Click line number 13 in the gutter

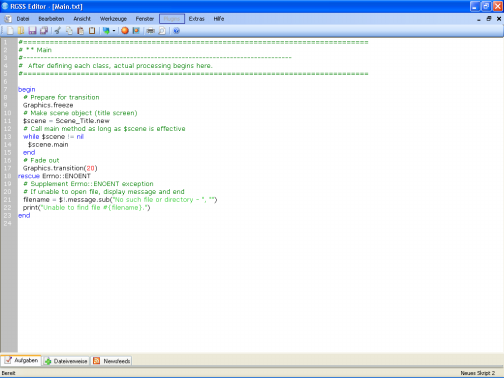8,137
